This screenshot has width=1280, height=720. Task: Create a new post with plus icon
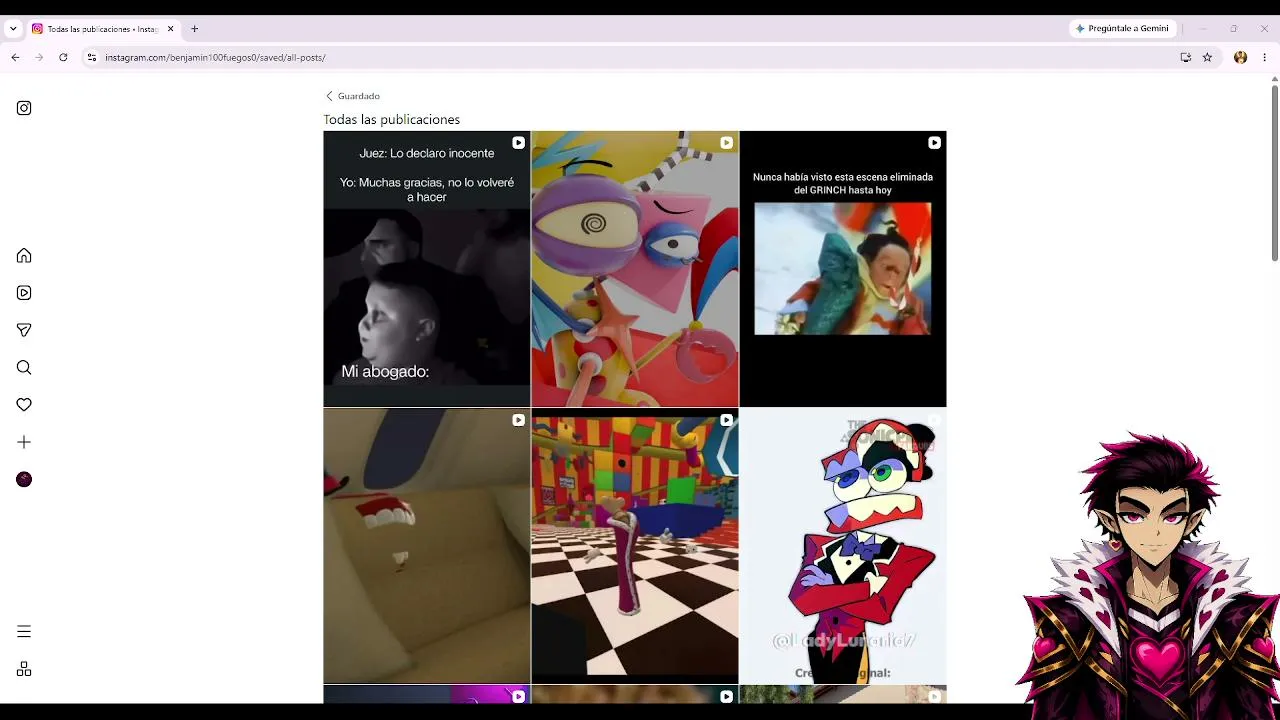click(24, 442)
